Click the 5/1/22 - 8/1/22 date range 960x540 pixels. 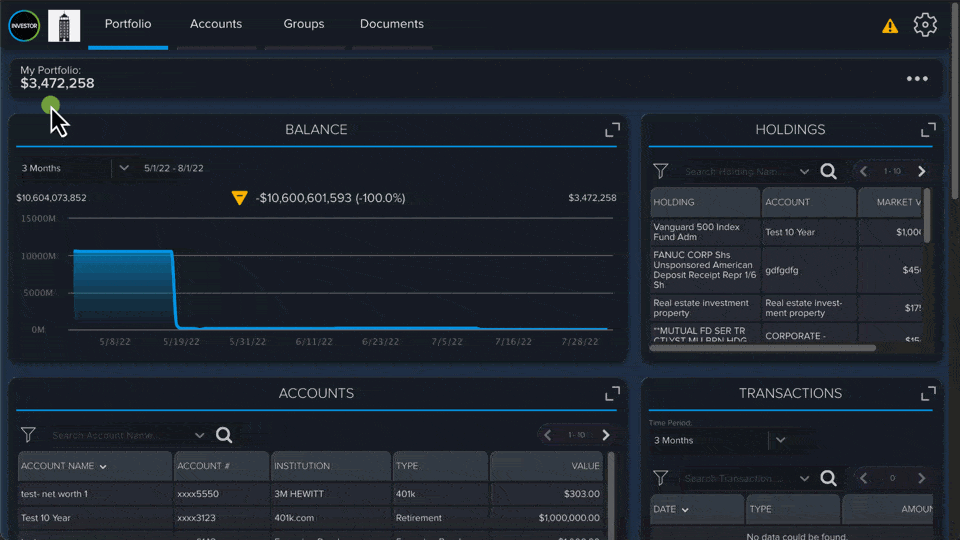coord(174,168)
